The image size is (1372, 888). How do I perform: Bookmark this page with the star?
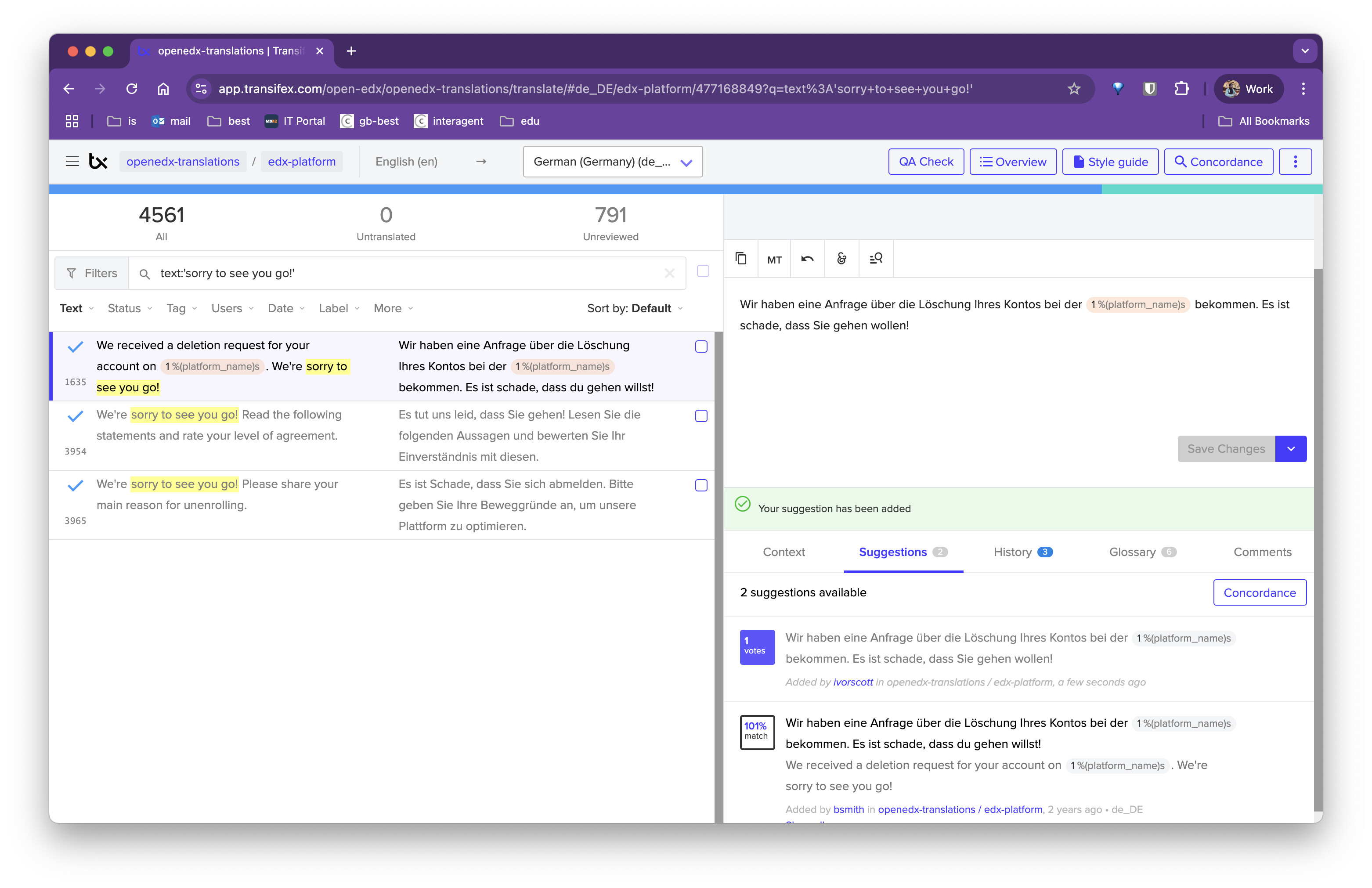1073,89
